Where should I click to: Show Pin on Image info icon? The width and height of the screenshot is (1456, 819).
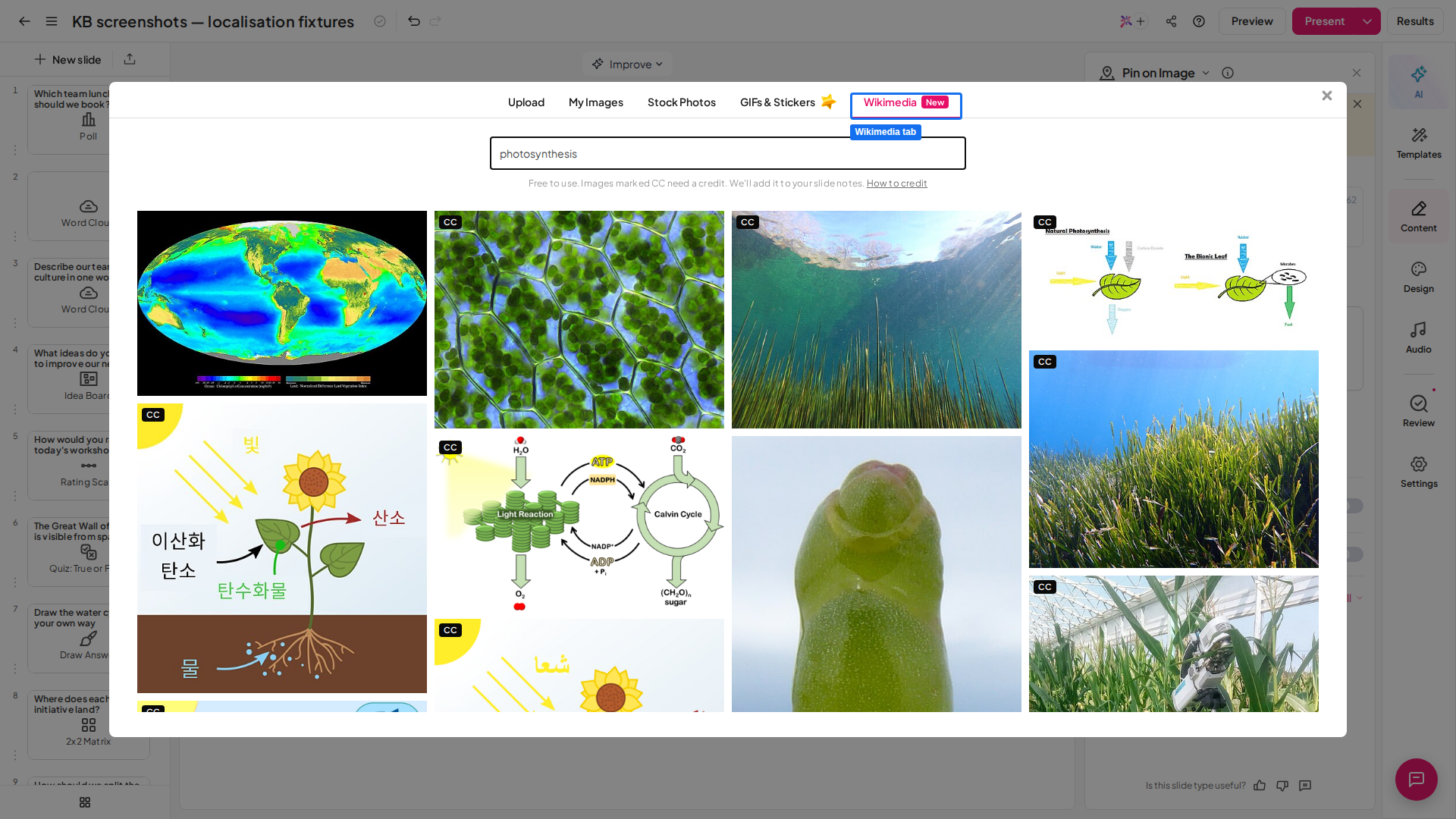(1228, 73)
